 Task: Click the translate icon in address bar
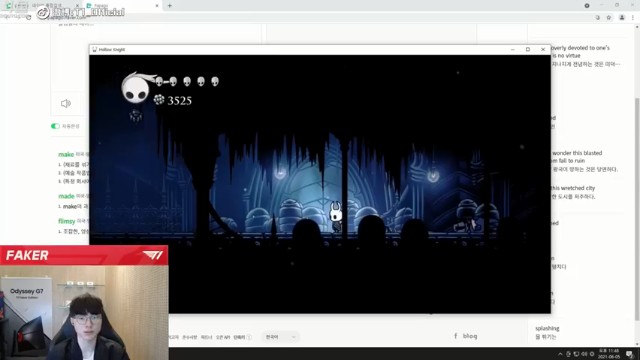tap(598, 18)
